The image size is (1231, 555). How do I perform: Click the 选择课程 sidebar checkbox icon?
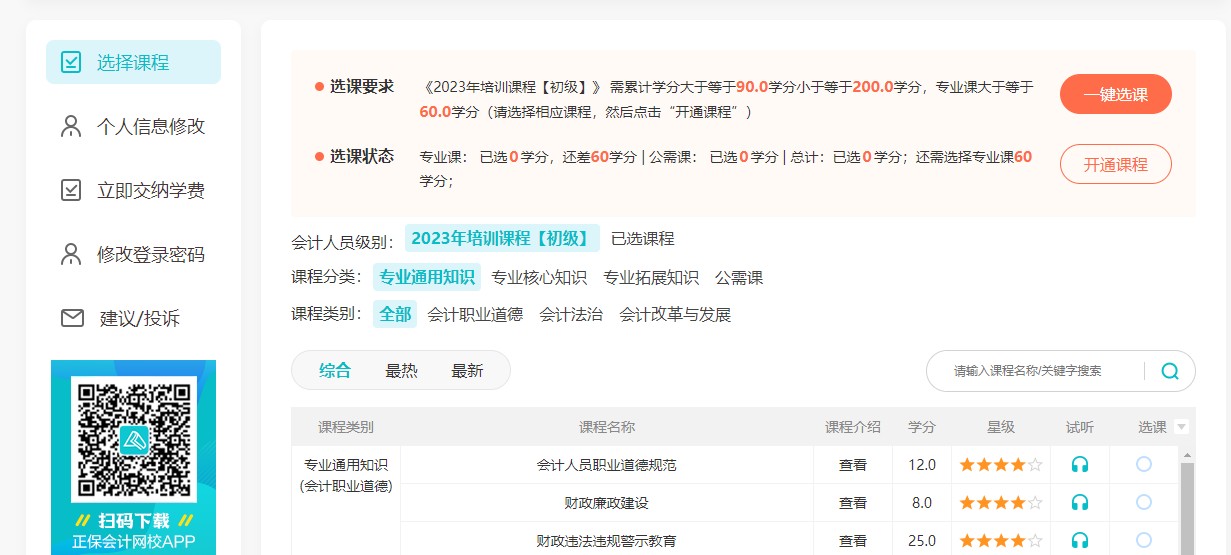pyautogui.click(x=71, y=62)
